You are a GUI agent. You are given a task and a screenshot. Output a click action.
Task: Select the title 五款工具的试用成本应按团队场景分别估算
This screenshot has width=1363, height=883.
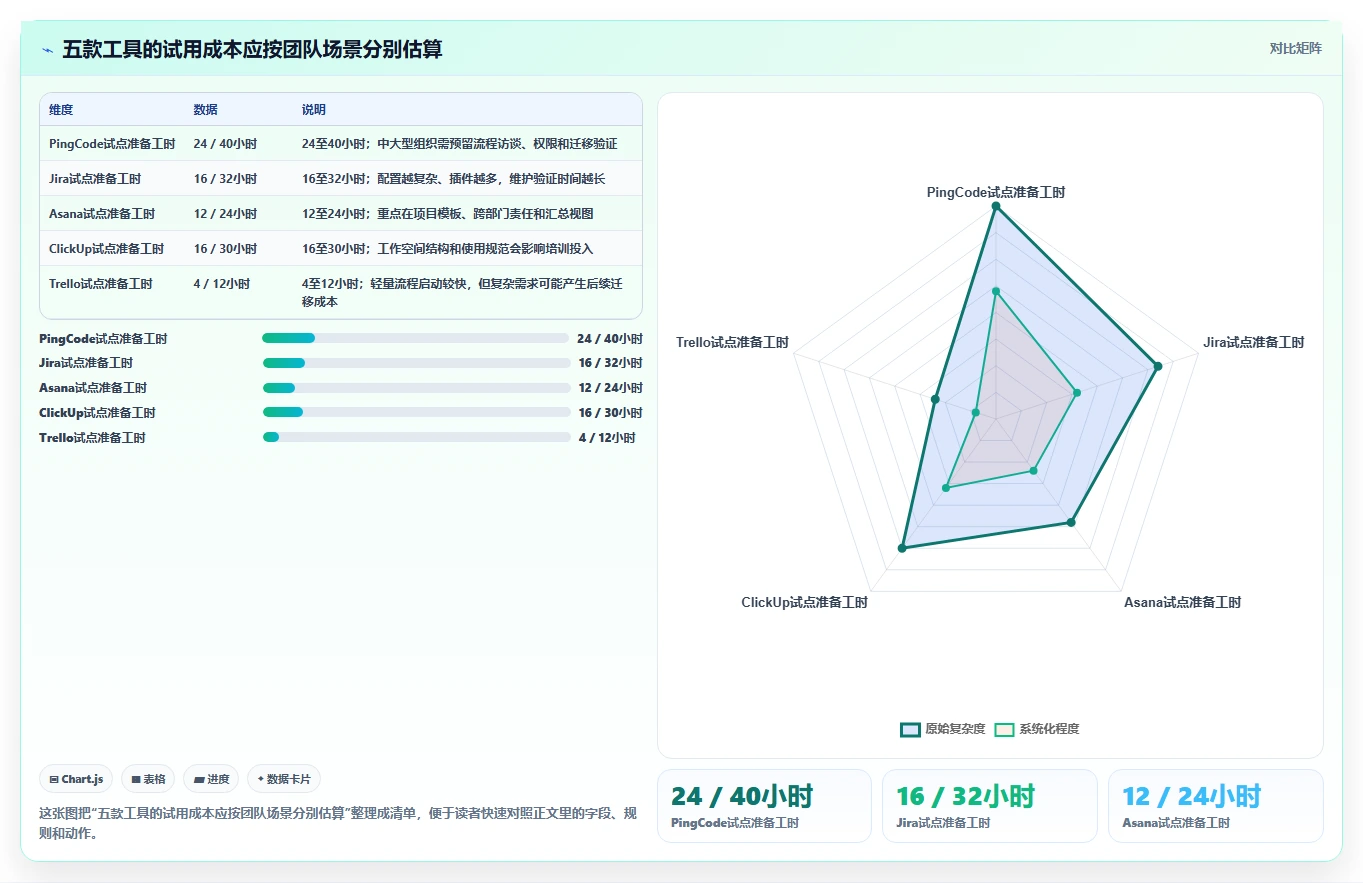click(252, 49)
